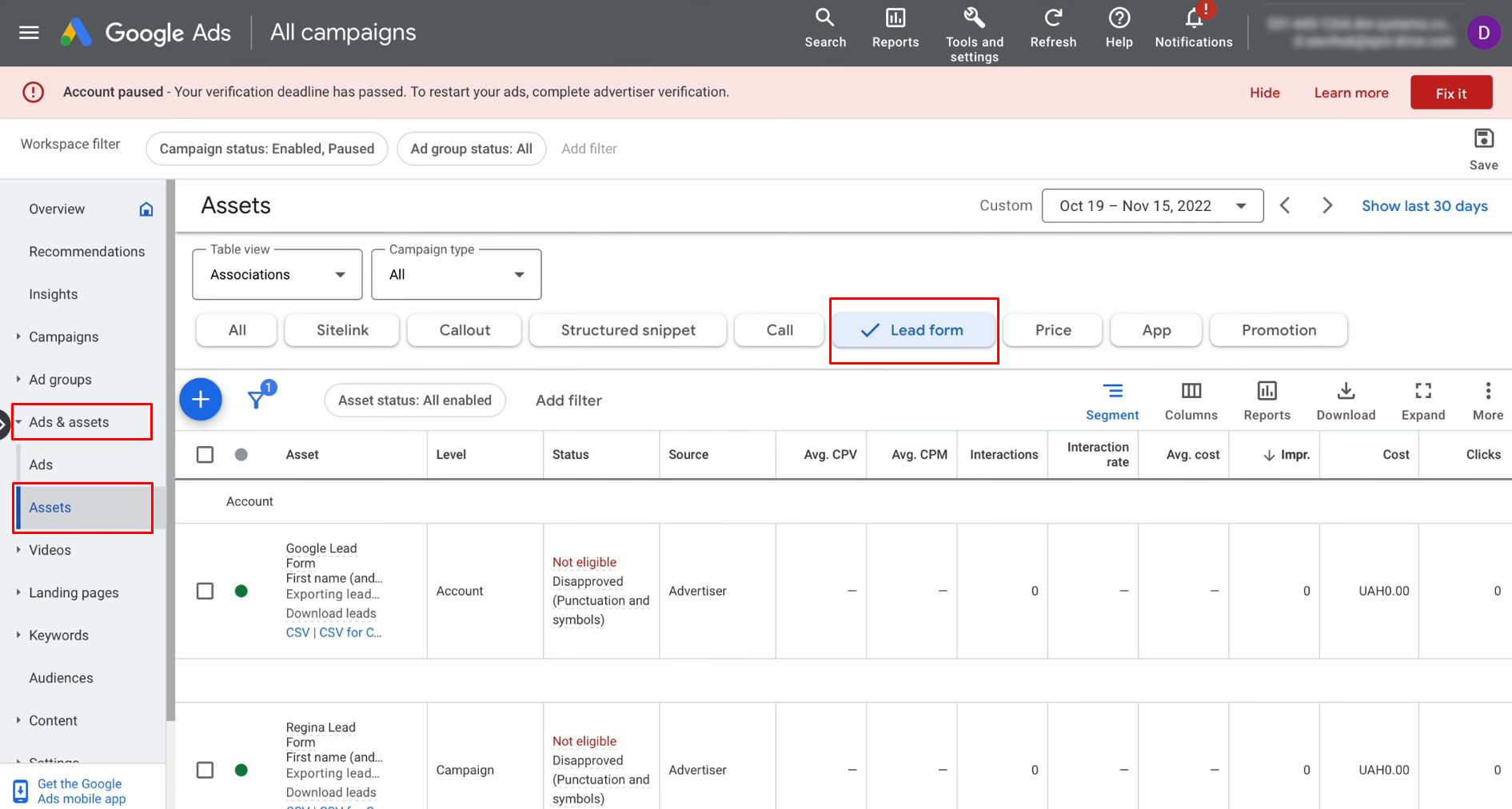
Task: Open the Segment options
Action: [x=1112, y=401]
